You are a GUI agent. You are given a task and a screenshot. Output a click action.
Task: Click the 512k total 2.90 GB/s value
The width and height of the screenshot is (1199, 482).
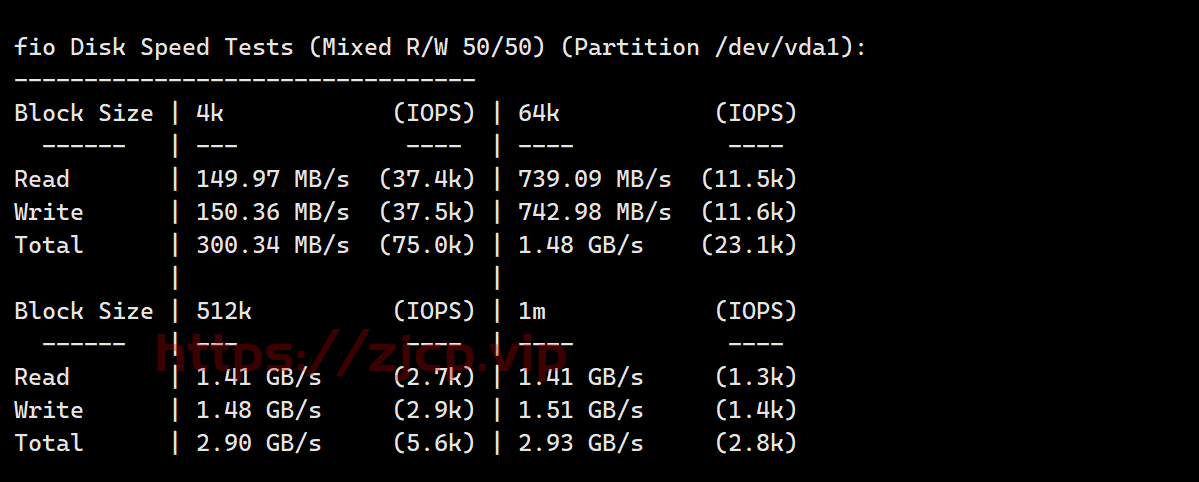[259, 444]
